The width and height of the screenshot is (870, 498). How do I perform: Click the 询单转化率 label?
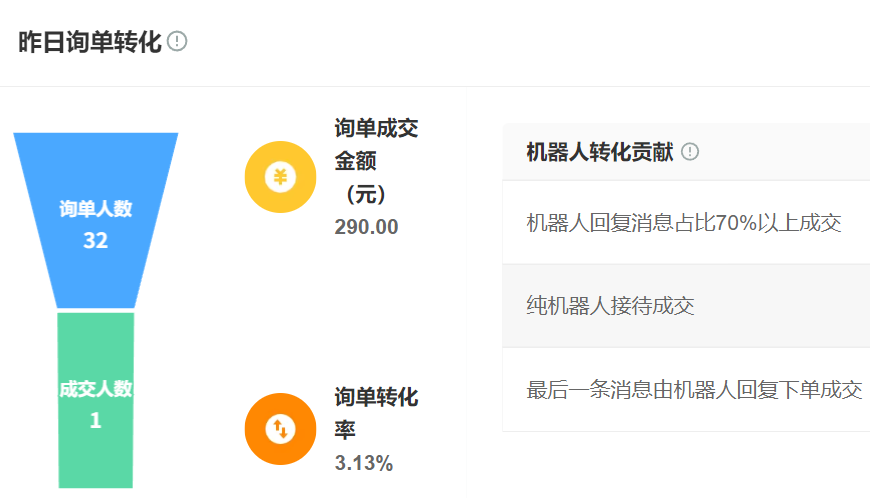376,413
